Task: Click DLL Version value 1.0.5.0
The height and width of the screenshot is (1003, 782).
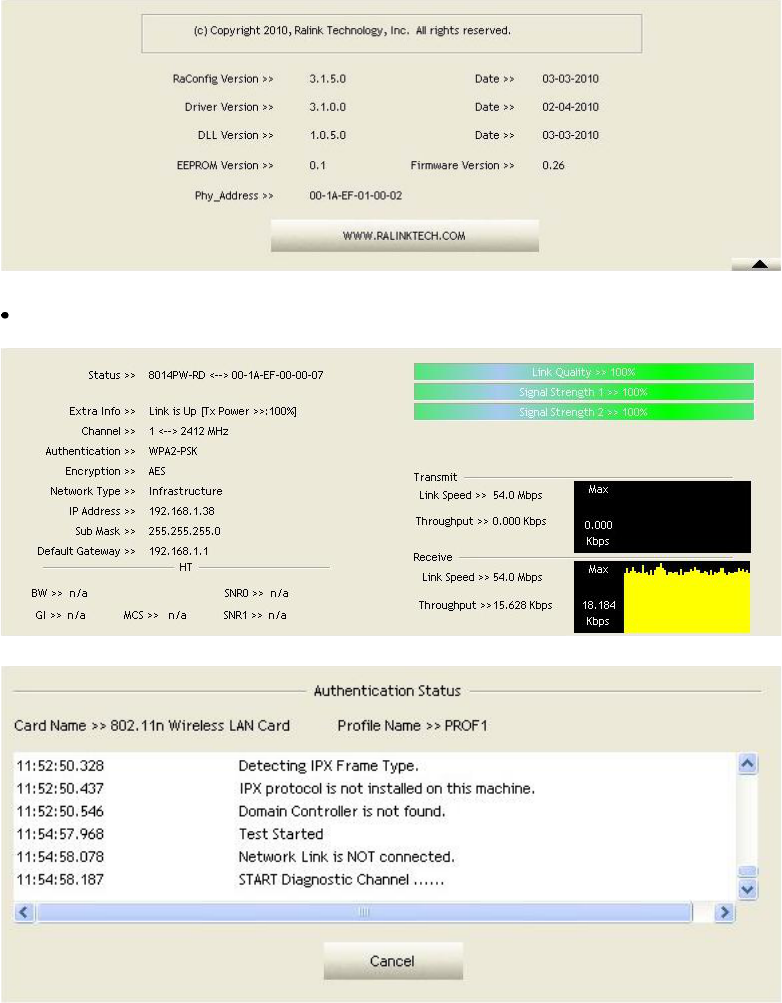Action: coord(327,135)
